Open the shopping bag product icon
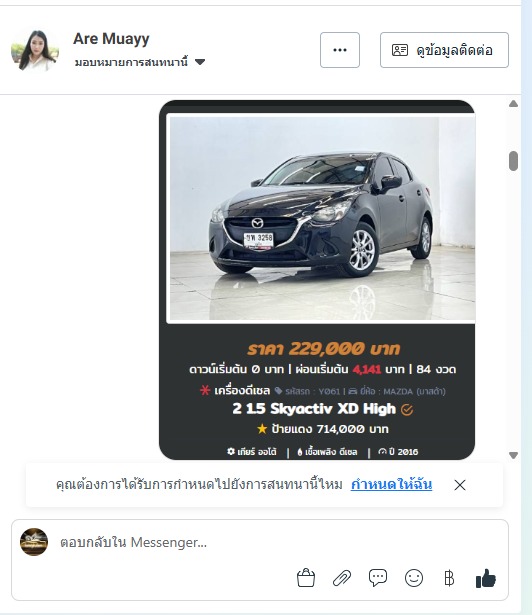532x615 pixels. point(306,578)
